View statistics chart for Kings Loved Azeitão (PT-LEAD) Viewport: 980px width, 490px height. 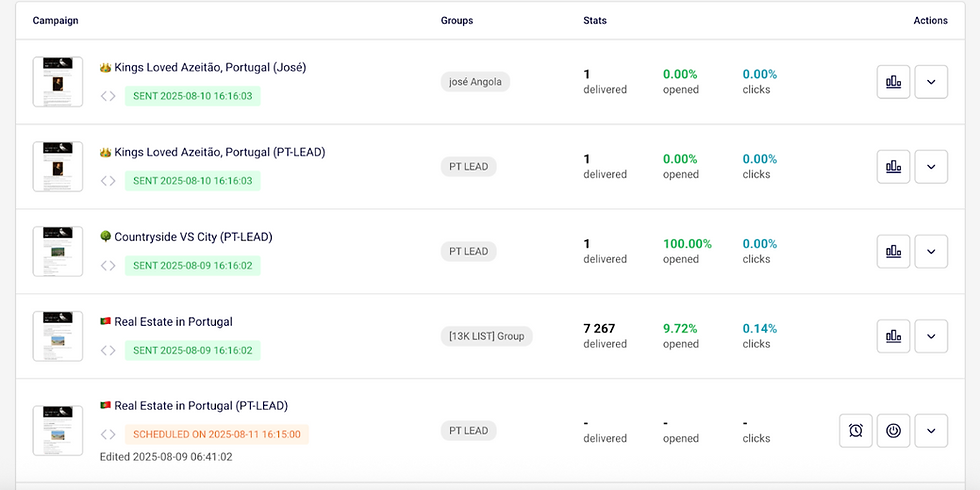click(893, 167)
